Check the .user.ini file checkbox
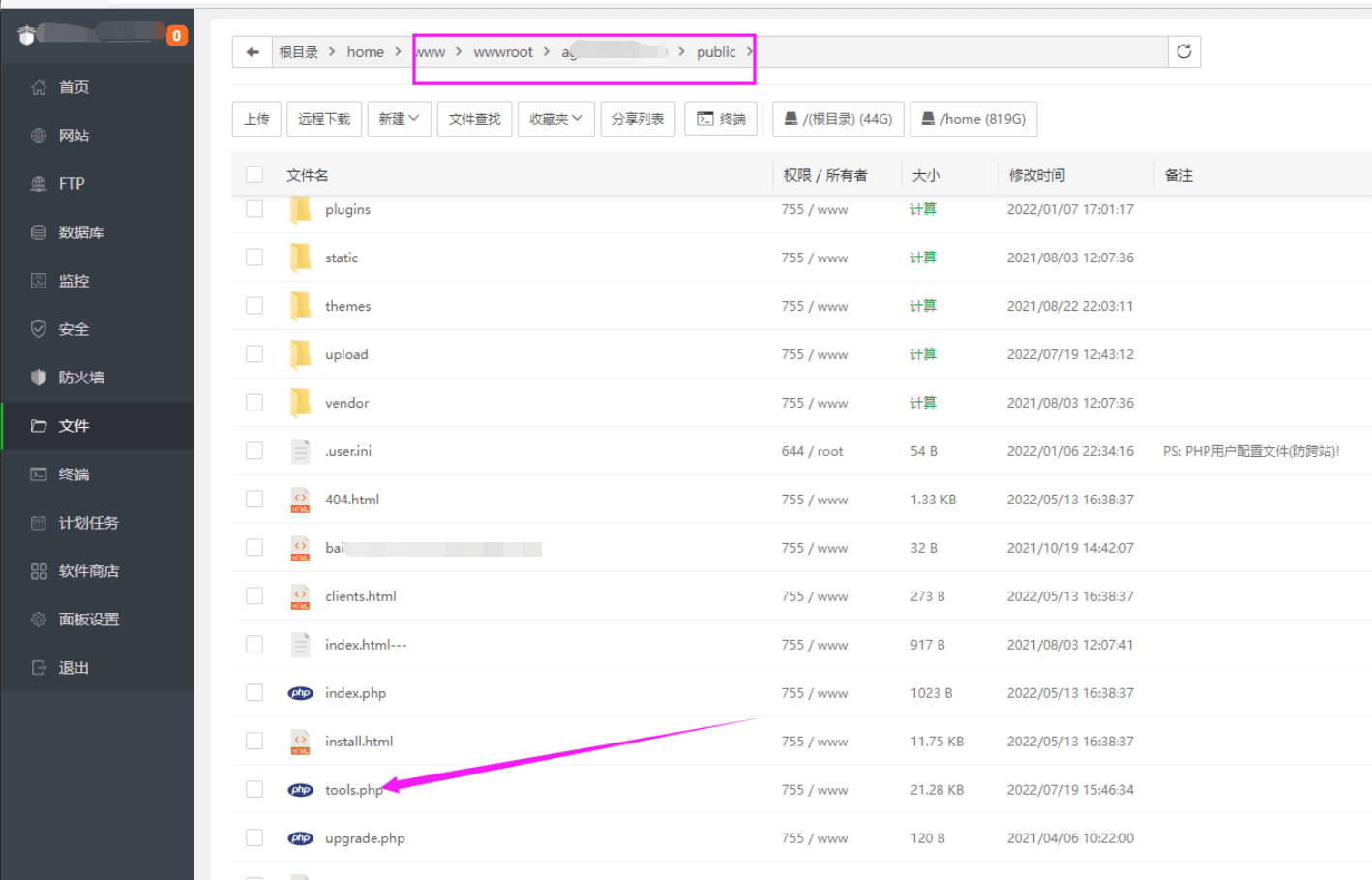Screen dimensions: 1372x880 (254, 451)
